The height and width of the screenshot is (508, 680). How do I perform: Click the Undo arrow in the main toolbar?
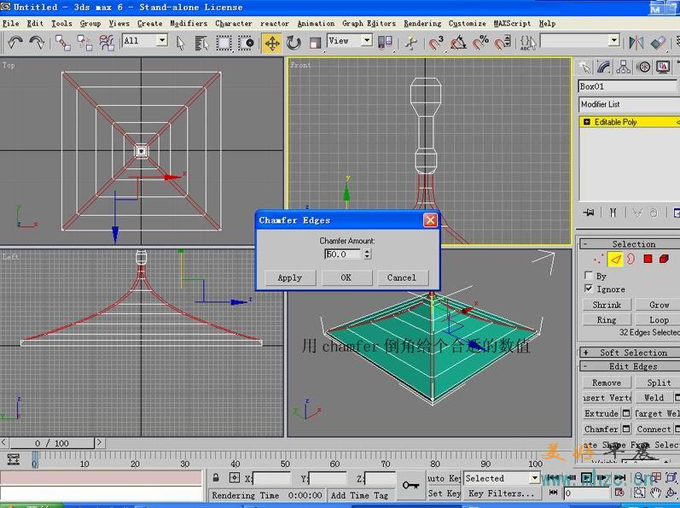[x=14, y=42]
